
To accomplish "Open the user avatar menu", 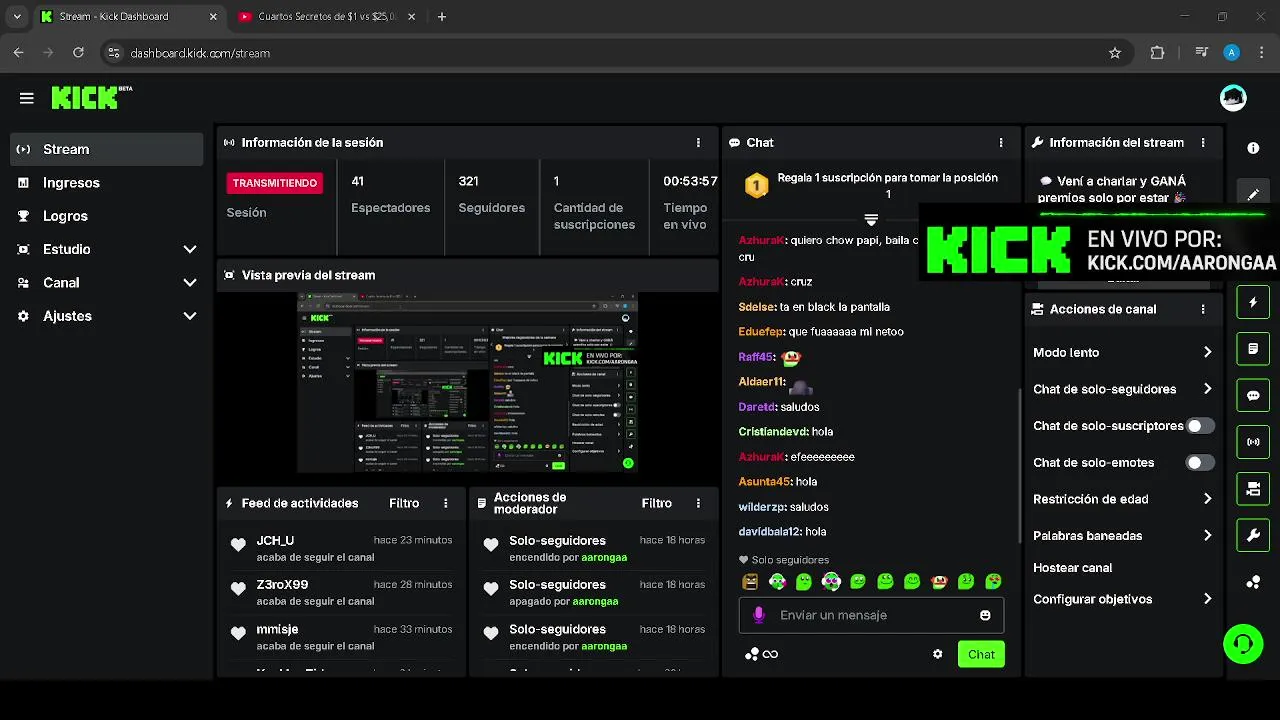I will click(x=1233, y=98).
